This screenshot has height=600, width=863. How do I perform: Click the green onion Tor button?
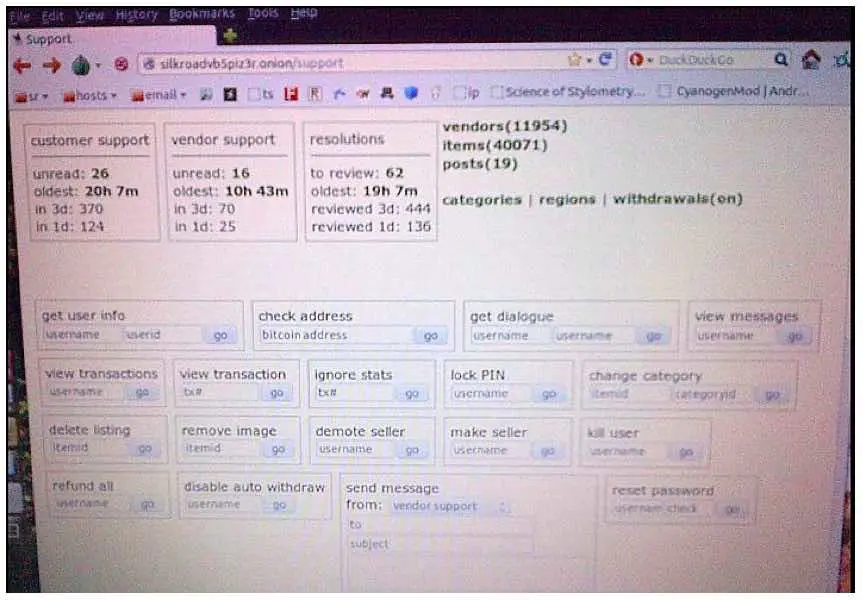[x=81, y=65]
